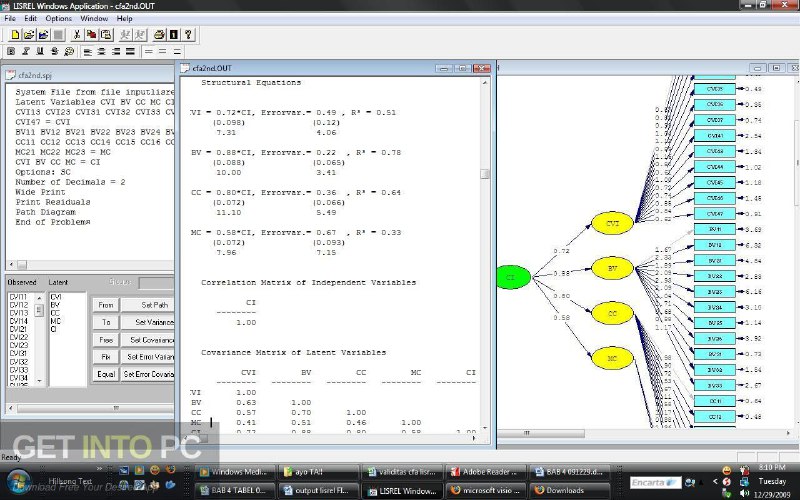Viewport: 800px width, 500px height.
Task: Click the green CI node in path diagram
Action: pos(513,277)
